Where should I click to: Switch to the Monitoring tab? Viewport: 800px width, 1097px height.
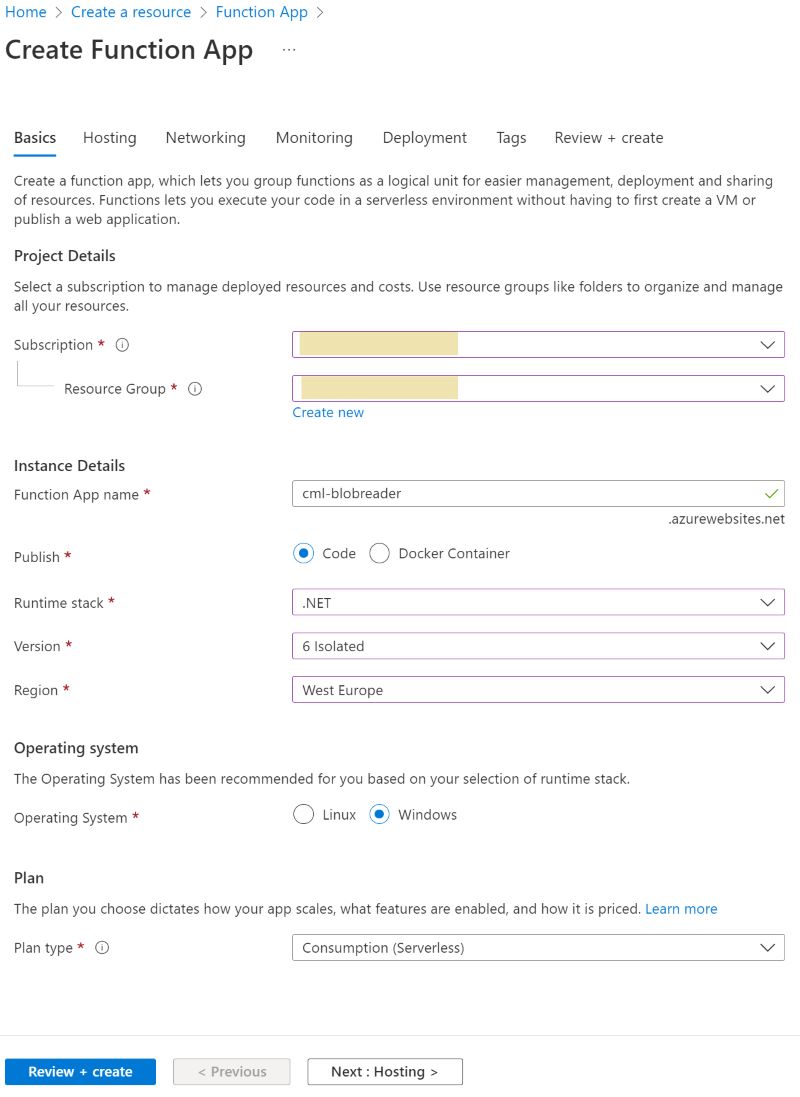[314, 137]
